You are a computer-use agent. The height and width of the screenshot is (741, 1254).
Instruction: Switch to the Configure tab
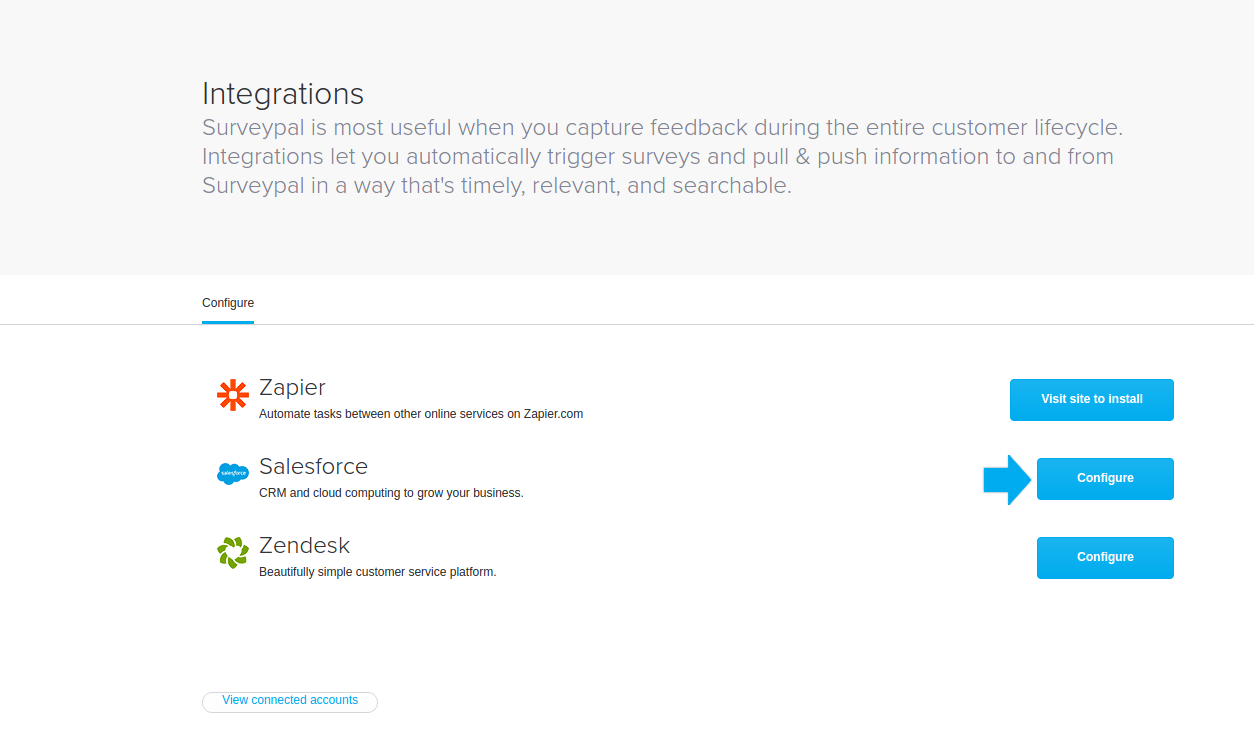tap(228, 303)
